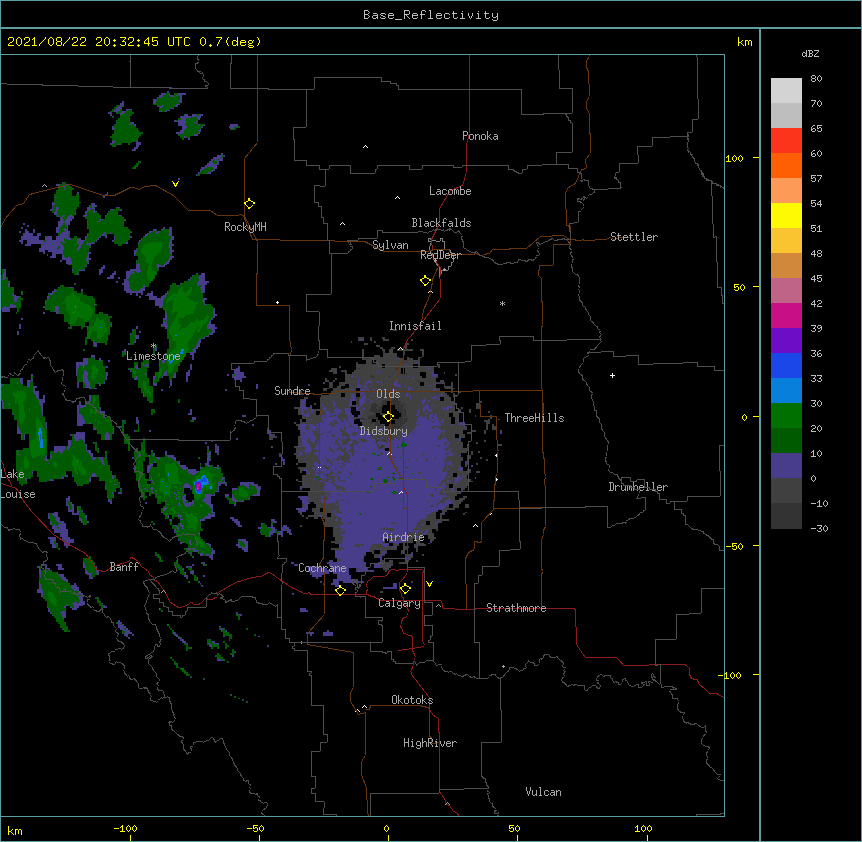Click the magenta storm core west of Sundre
Screen dimensions: 862x842
pyautogui.click(x=198, y=487)
